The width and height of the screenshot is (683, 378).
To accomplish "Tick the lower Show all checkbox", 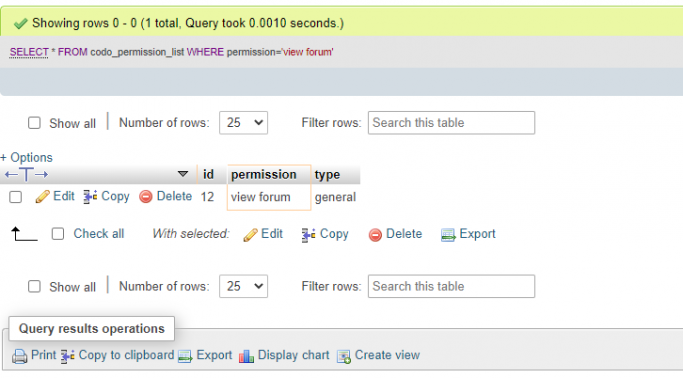I will (34, 287).
